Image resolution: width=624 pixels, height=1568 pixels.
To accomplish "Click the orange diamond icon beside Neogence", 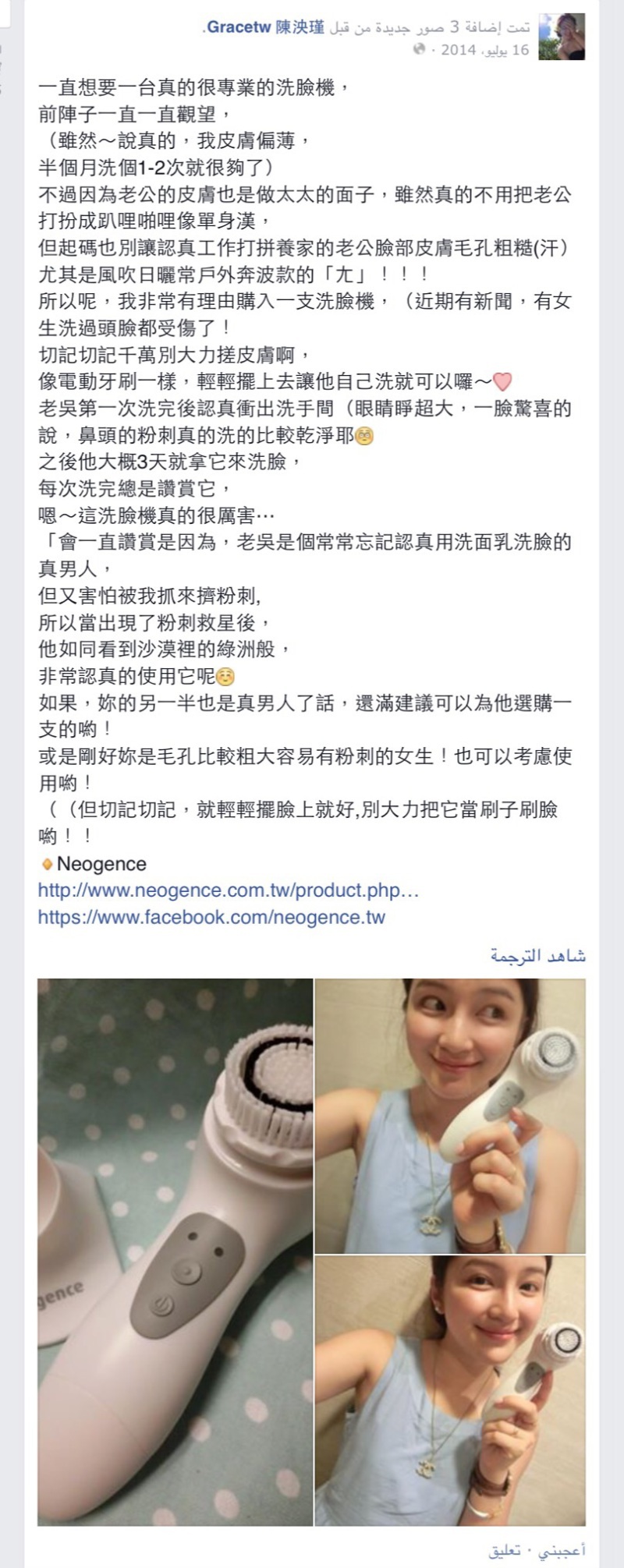I will coord(47,864).
